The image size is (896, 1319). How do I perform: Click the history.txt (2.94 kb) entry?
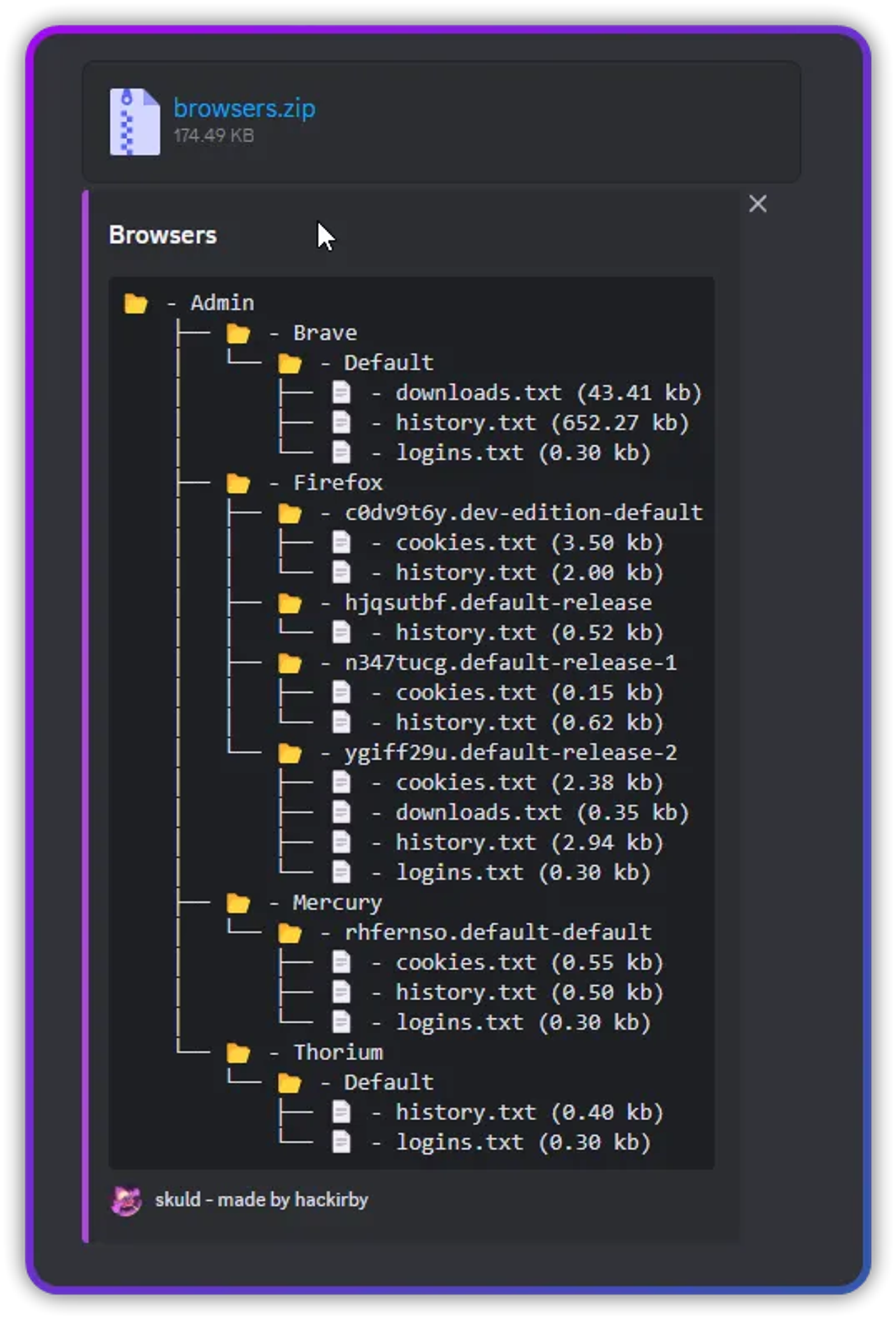click(529, 843)
